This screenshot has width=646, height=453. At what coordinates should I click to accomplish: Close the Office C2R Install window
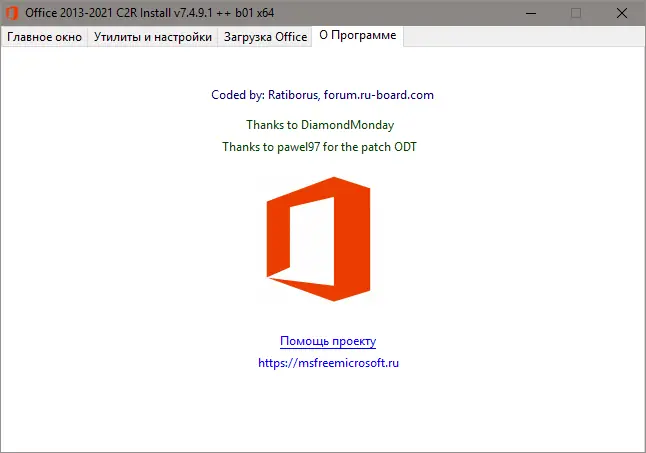coord(622,13)
